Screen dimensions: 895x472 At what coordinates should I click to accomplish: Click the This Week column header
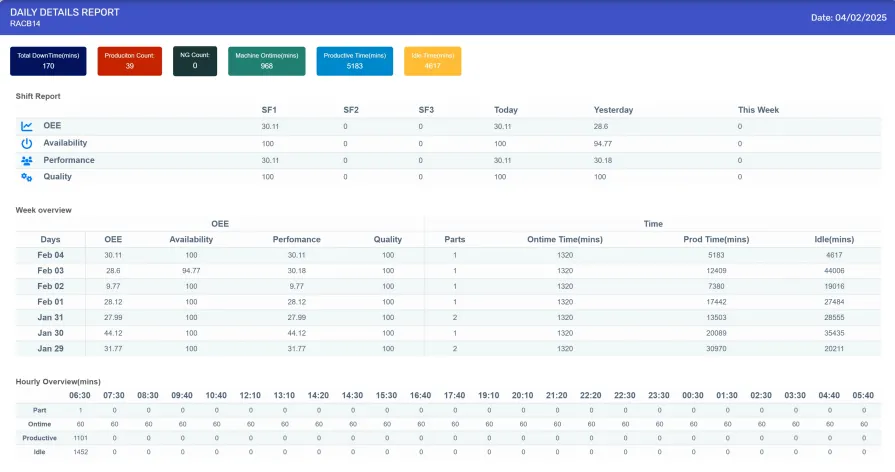click(758, 110)
